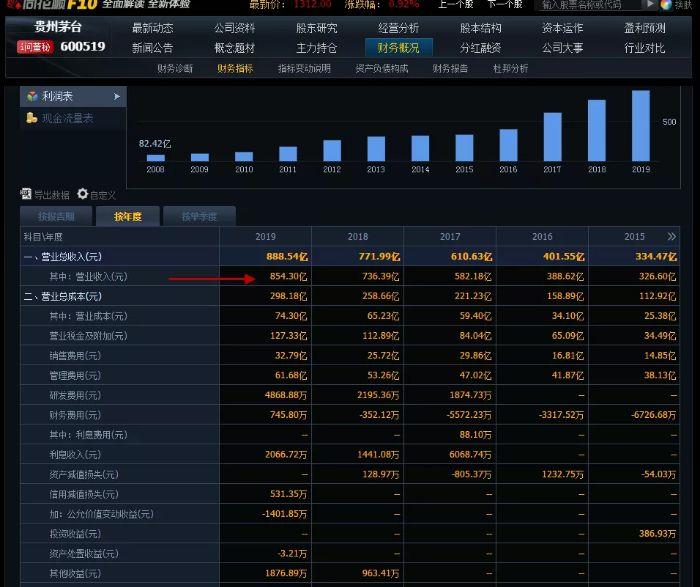
Task: Open the 利润表 sidebar item
Action: pos(73,96)
